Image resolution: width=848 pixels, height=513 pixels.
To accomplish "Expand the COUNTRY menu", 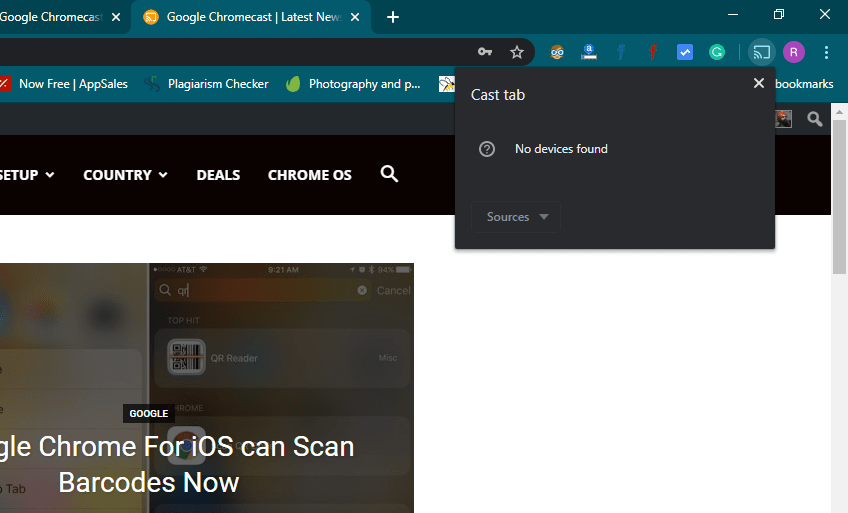I will click(x=125, y=175).
